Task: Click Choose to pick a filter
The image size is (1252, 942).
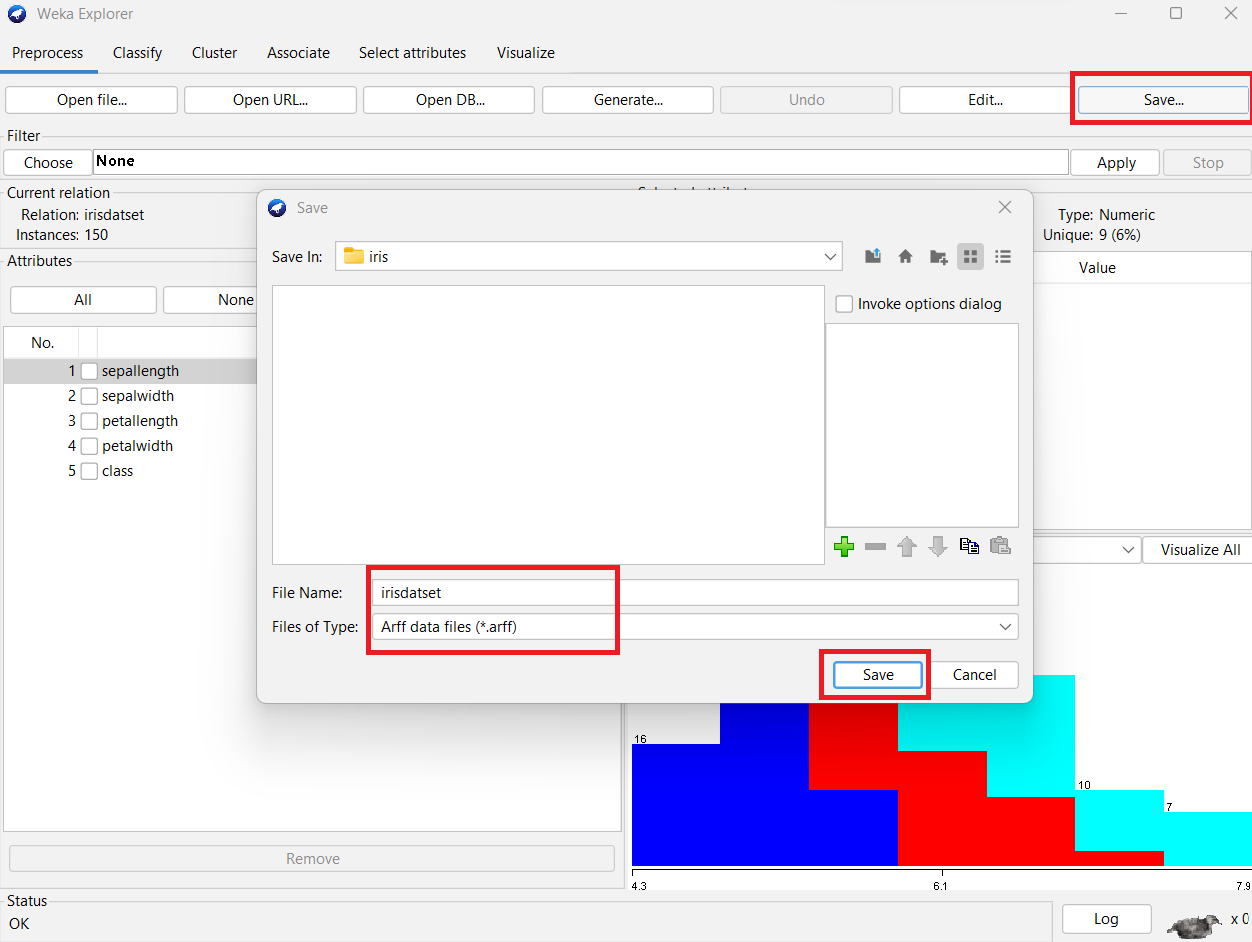Action: pyautogui.click(x=48, y=163)
